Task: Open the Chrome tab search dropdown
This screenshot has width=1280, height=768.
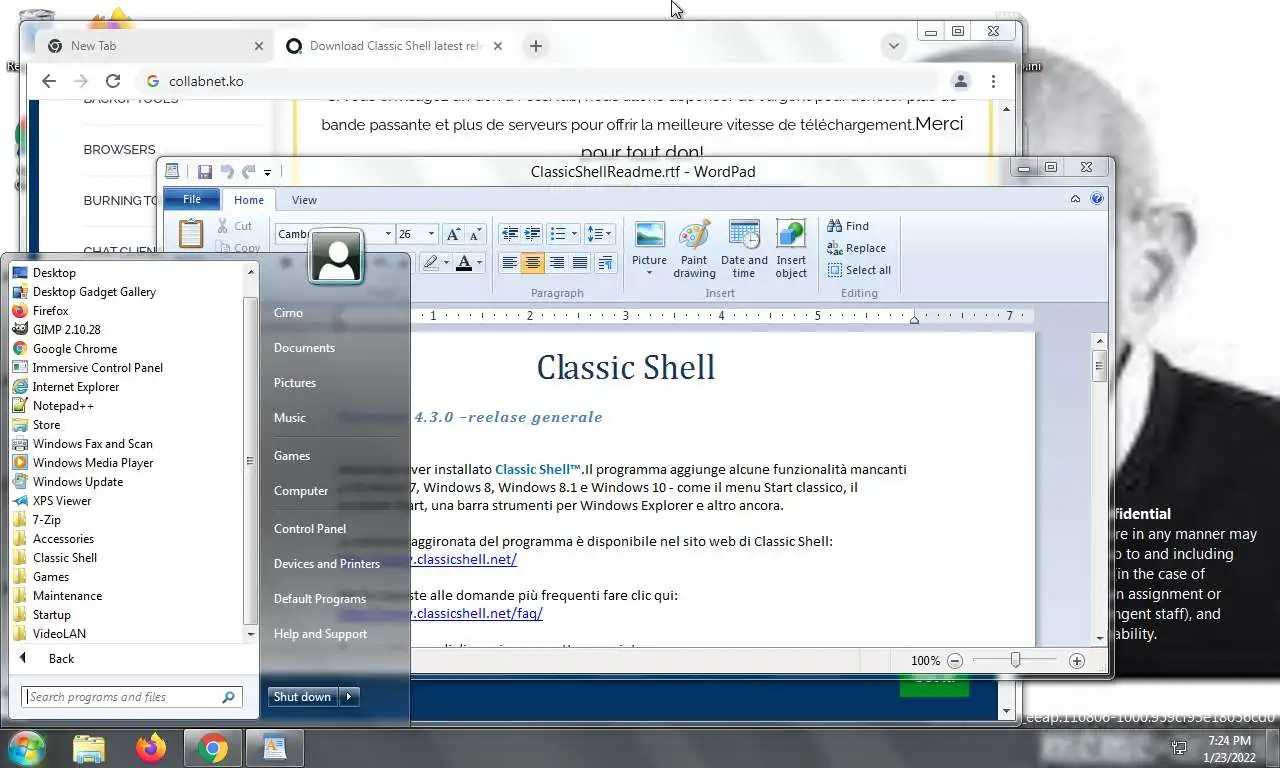Action: 893,46
